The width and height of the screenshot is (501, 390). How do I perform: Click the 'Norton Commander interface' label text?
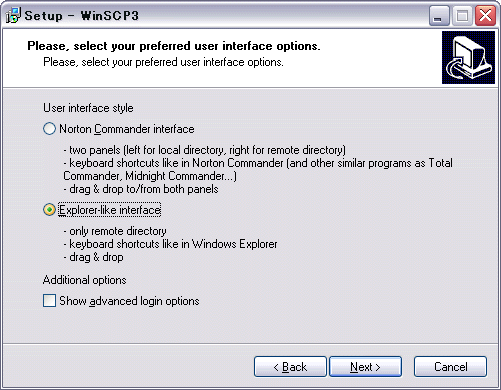click(127, 129)
